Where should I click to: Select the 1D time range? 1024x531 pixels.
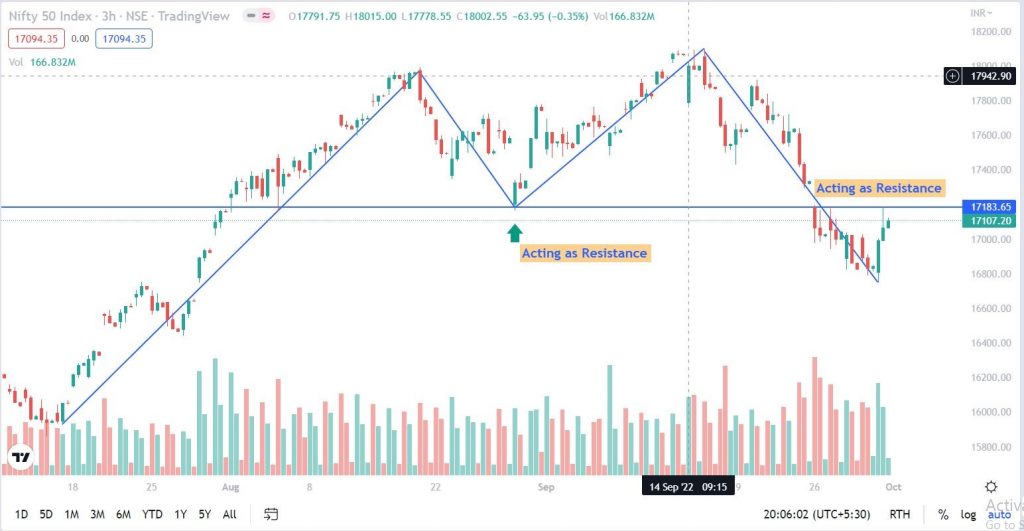(22, 515)
